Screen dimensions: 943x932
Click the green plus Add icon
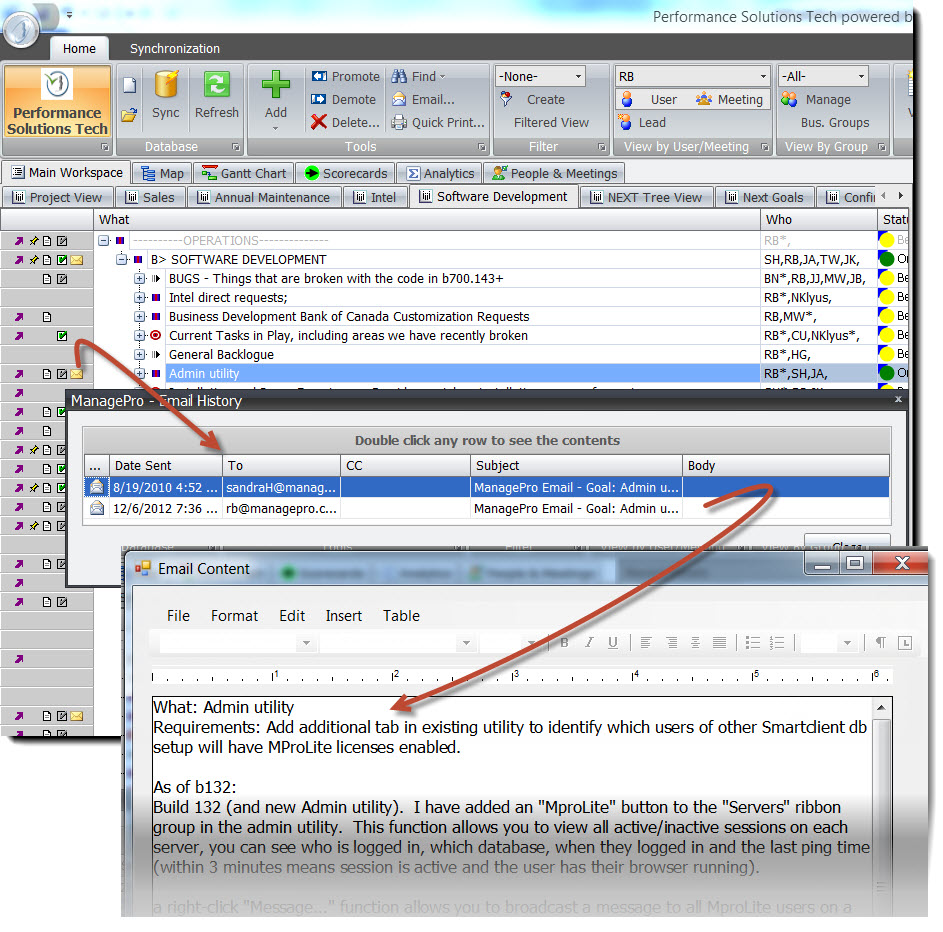coord(275,84)
